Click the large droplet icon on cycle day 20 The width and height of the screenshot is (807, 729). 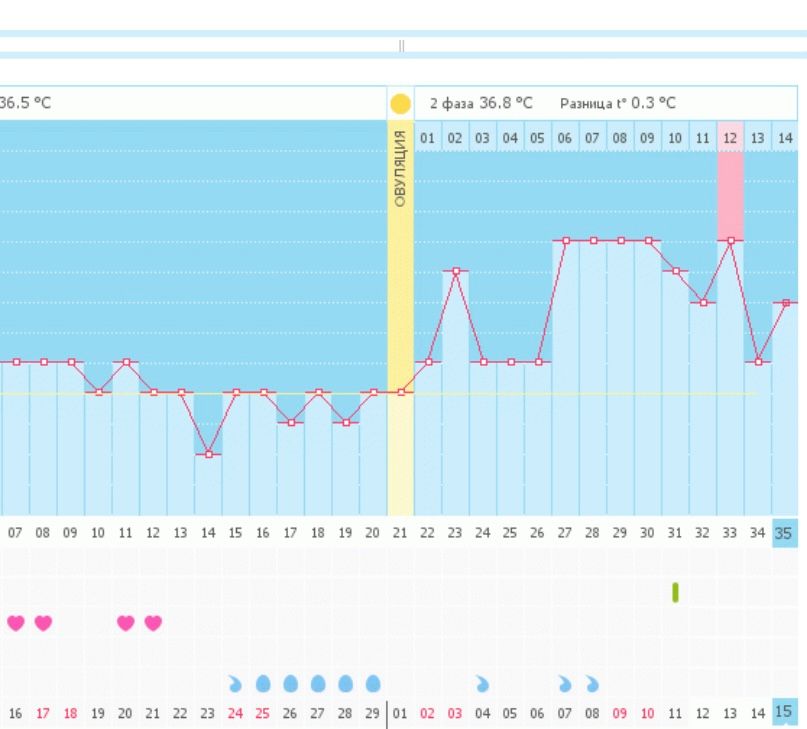[x=373, y=683]
